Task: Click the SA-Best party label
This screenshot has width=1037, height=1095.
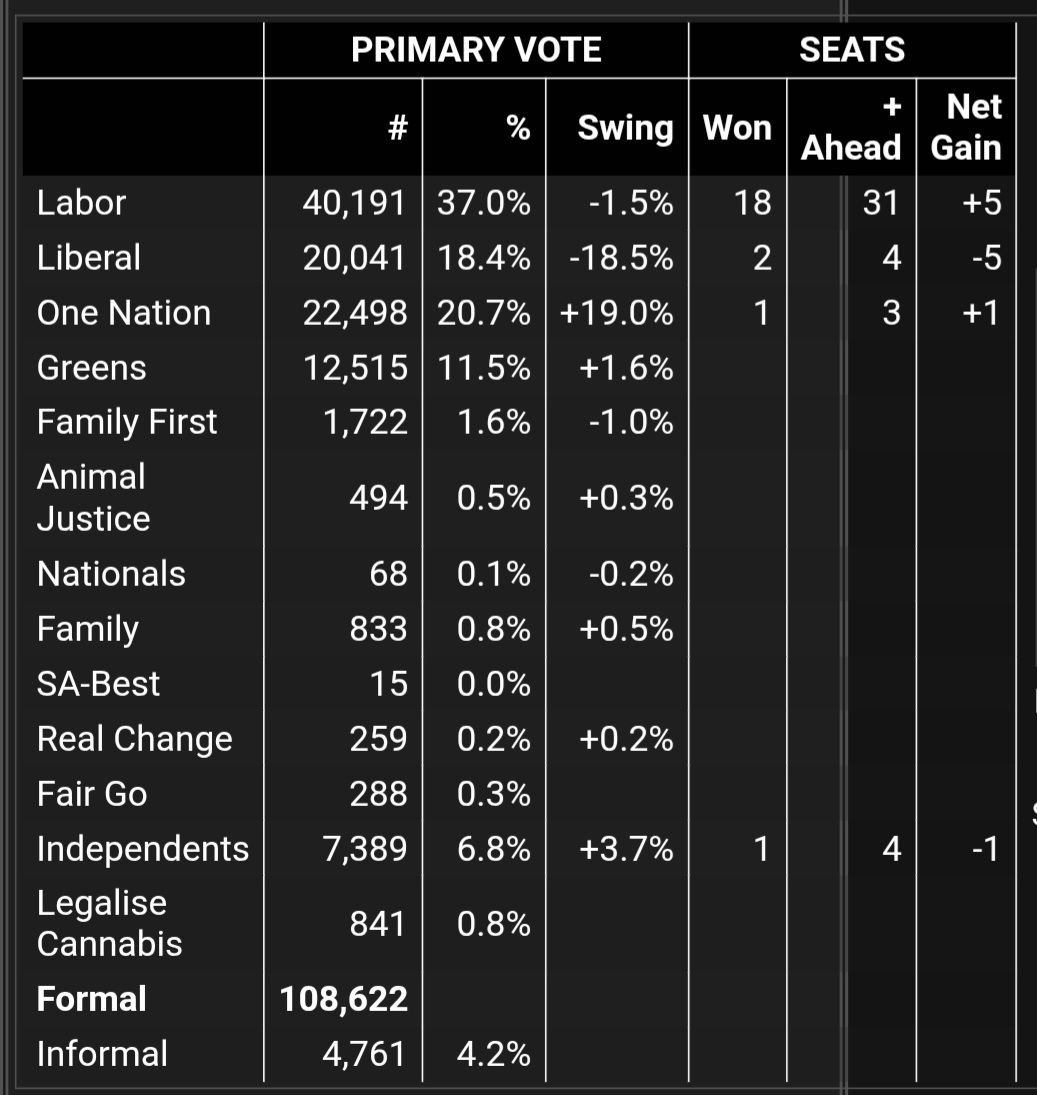Action: pyautogui.click(x=98, y=684)
